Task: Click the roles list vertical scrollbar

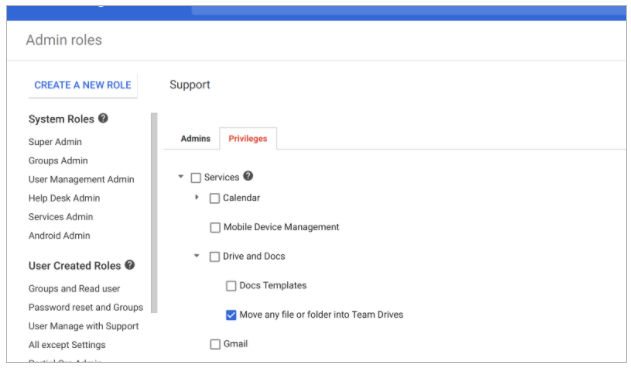Action: pyautogui.click(x=154, y=213)
